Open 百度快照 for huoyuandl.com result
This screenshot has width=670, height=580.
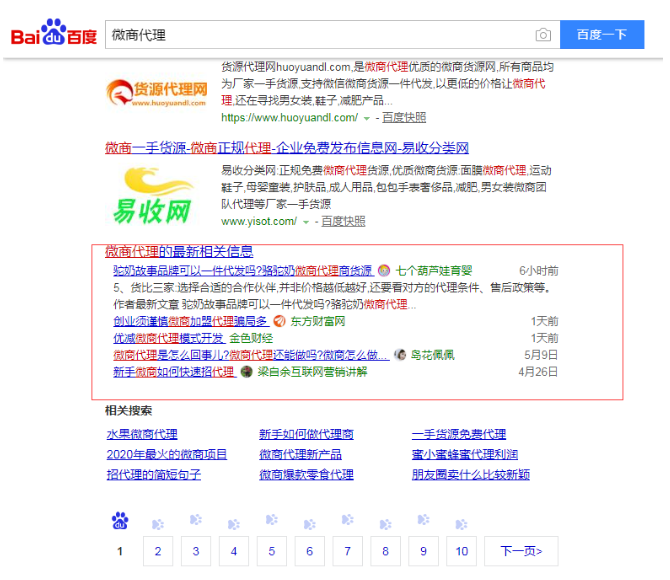[x=404, y=118]
